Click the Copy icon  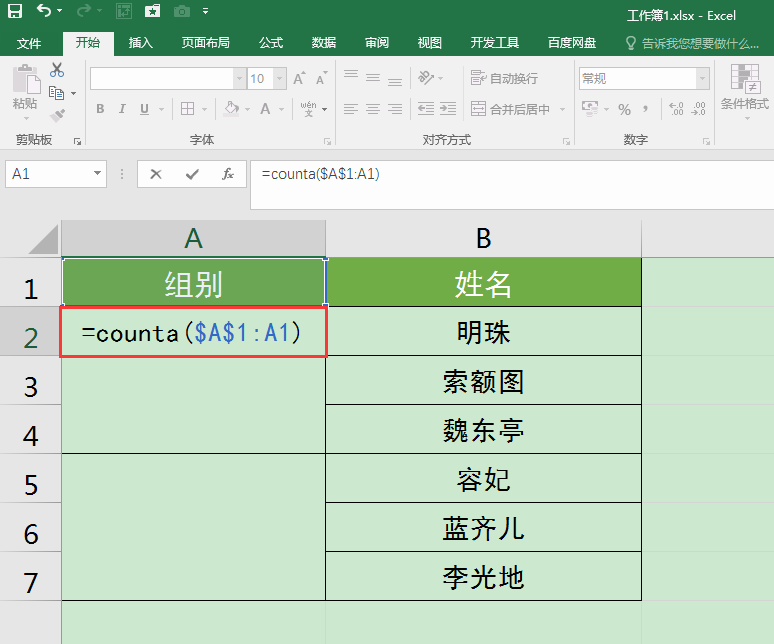[x=56, y=93]
